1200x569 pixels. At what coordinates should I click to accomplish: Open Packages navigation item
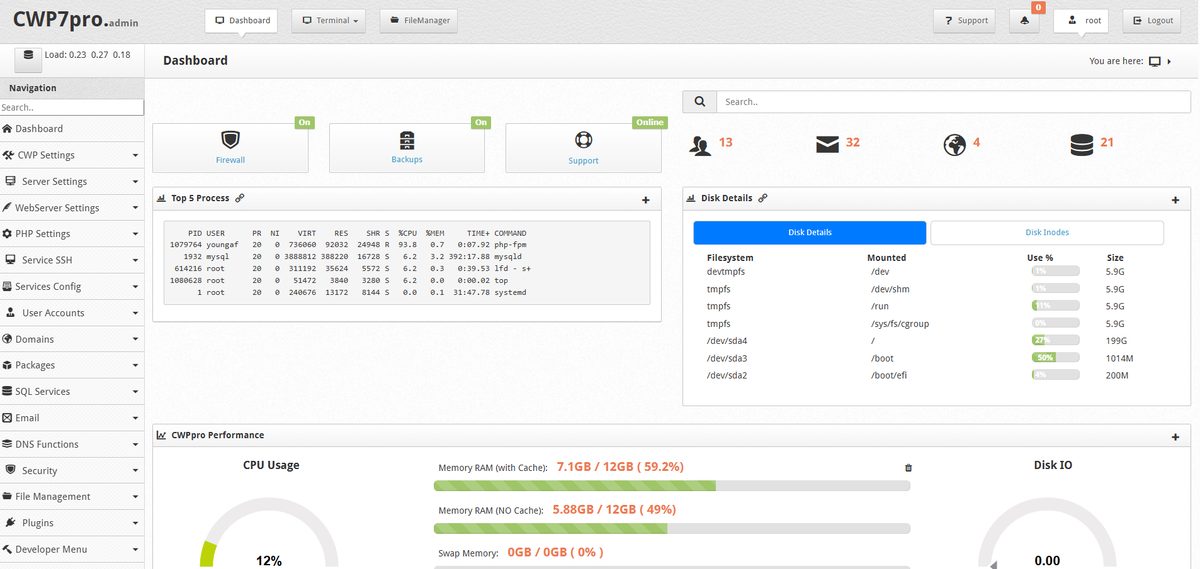tap(72, 365)
